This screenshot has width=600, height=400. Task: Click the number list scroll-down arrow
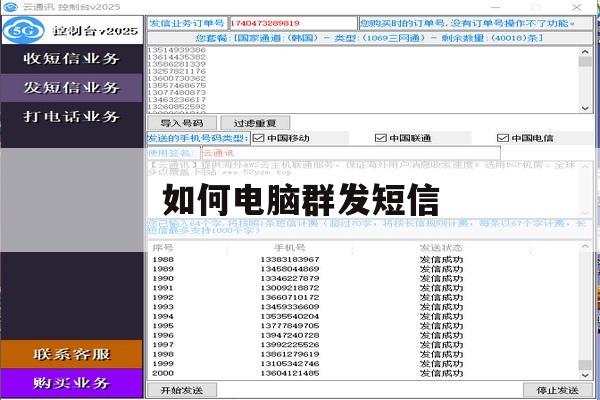585,108
